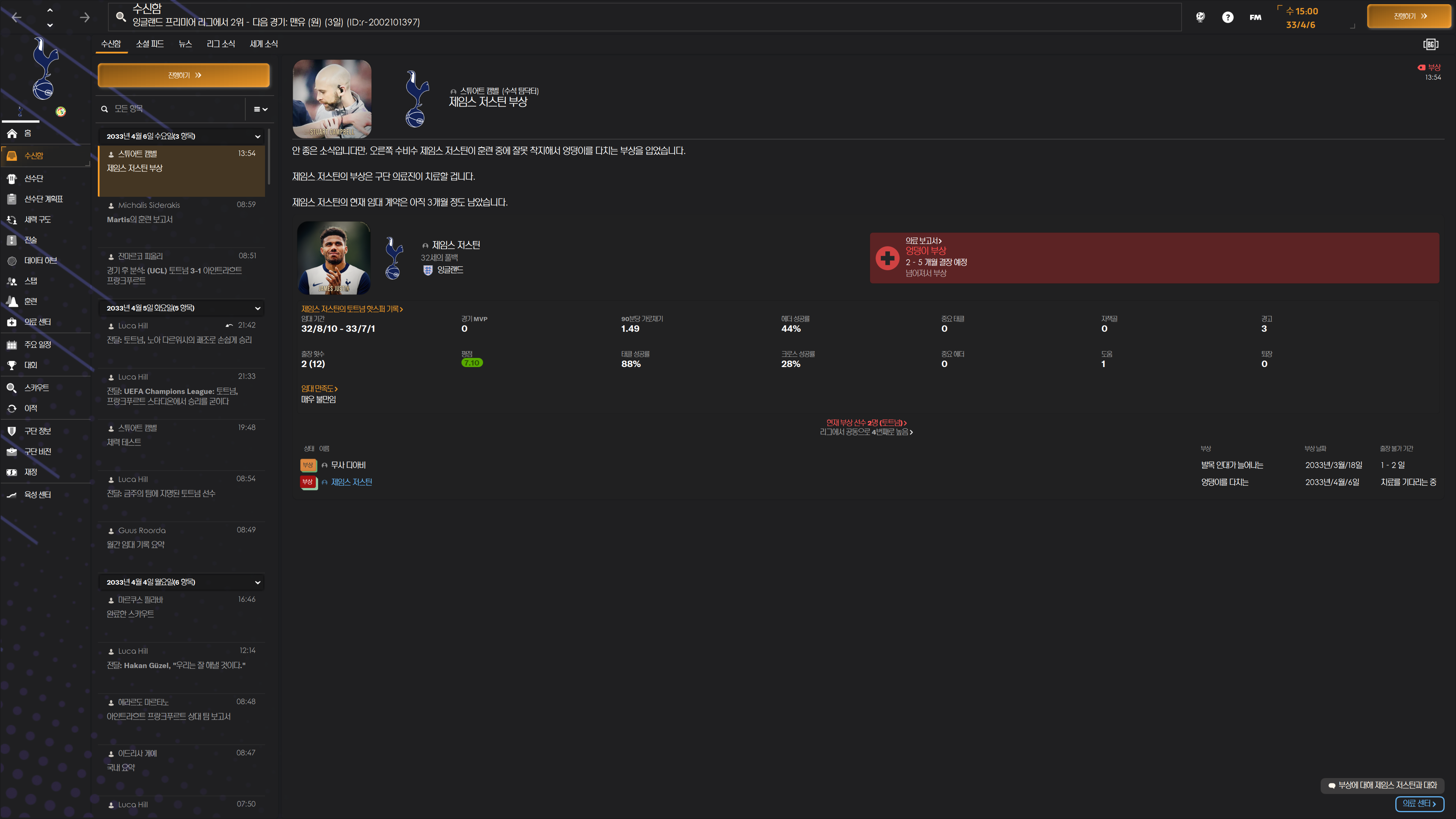Click the 제임스 저스틴 name in the injury table
This screenshot has width=1456, height=819.
pyautogui.click(x=351, y=482)
